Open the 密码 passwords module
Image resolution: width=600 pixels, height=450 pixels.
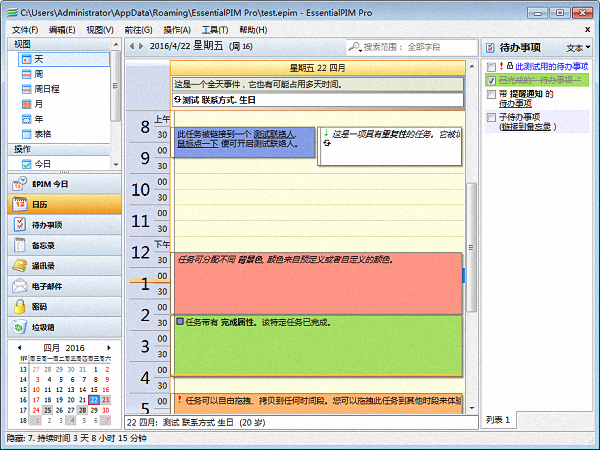pyautogui.click(x=64, y=307)
